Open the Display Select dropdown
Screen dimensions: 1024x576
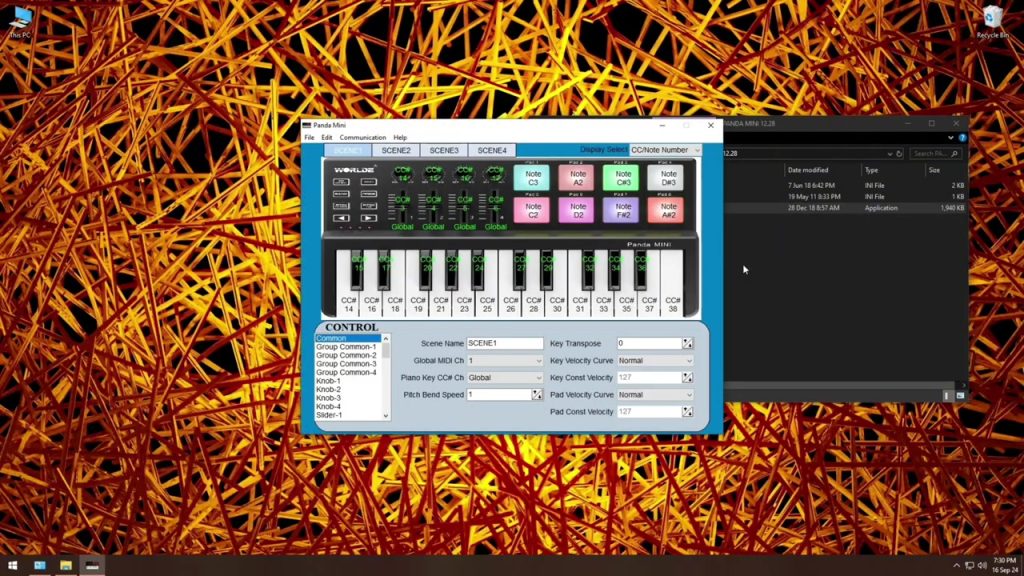click(x=665, y=150)
